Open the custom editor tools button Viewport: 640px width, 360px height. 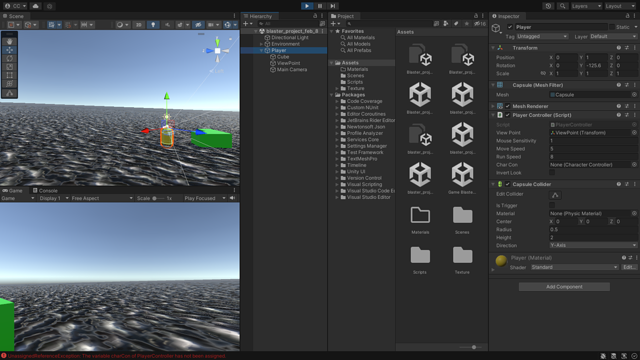9,93
